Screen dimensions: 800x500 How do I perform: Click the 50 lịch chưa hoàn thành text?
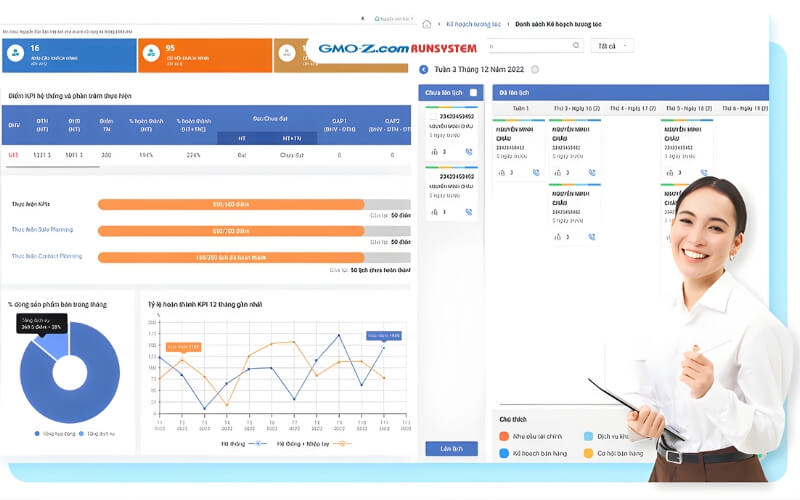(381, 270)
